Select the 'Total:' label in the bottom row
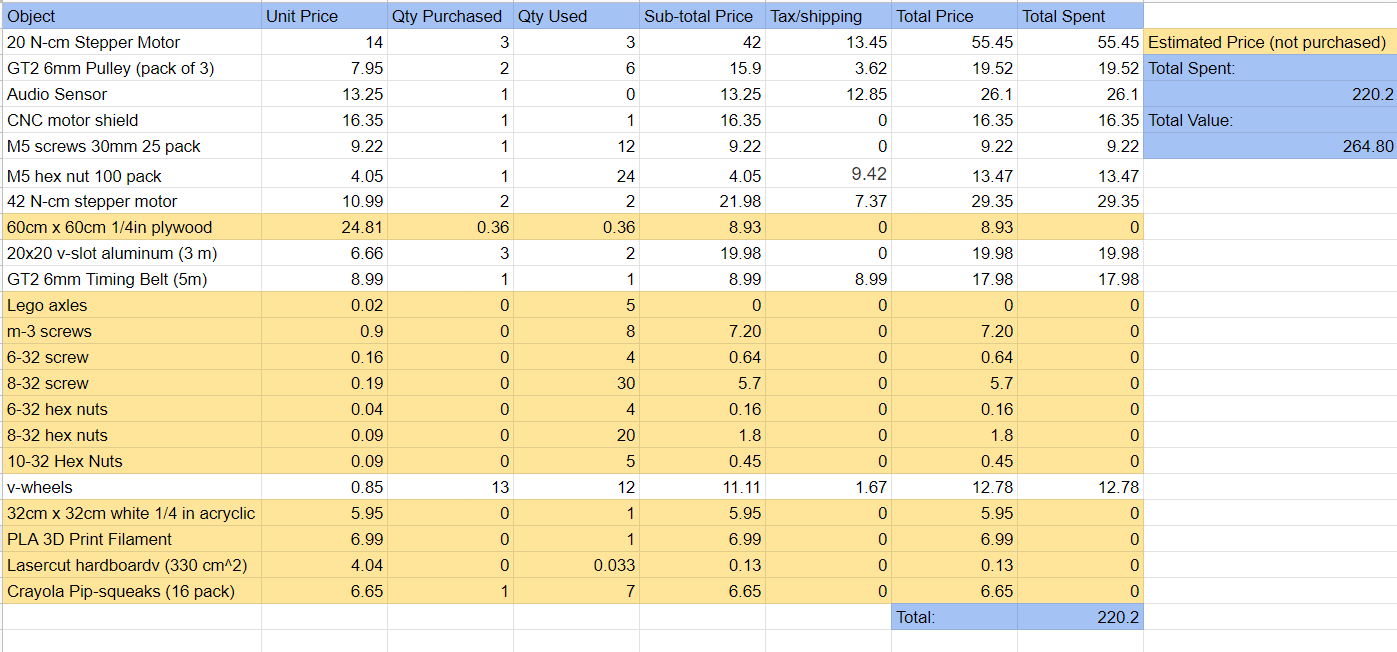Image resolution: width=1397 pixels, height=652 pixels. pos(954,617)
